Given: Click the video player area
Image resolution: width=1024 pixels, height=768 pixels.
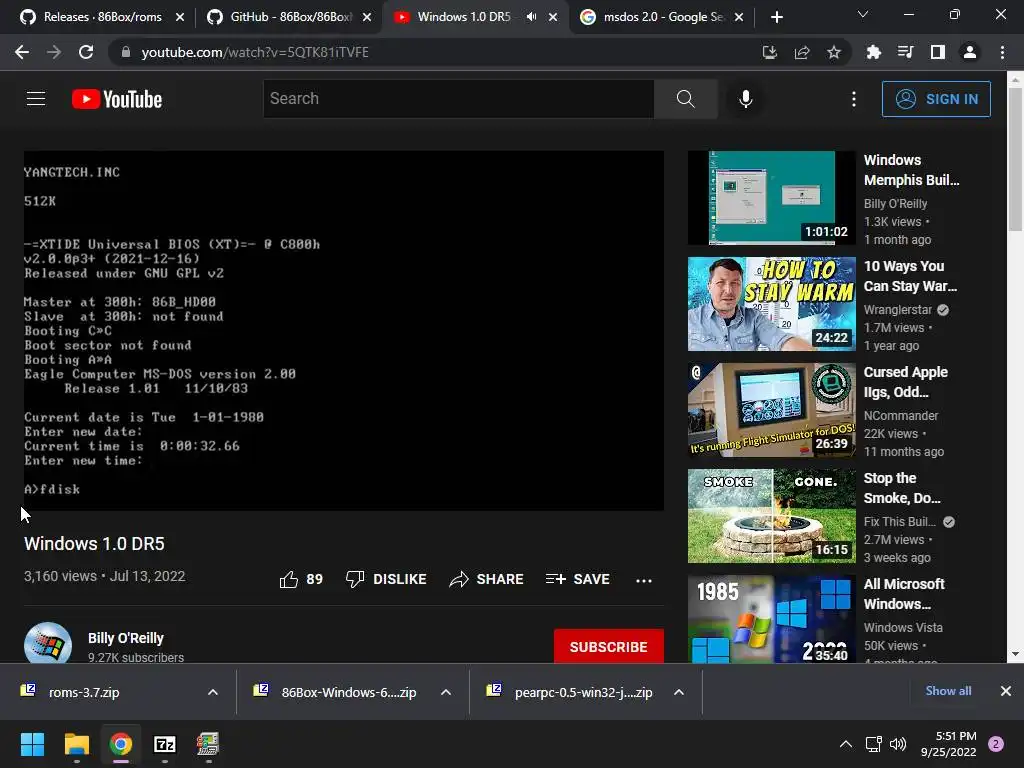Looking at the screenshot, I should tap(344, 330).
